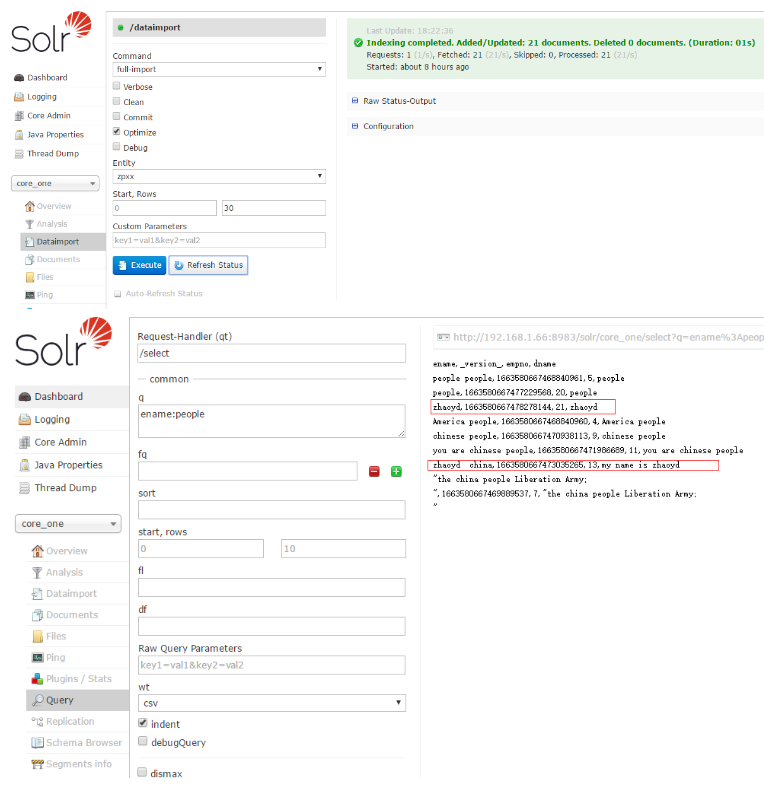Enable the dismax checkbox

tap(142, 772)
